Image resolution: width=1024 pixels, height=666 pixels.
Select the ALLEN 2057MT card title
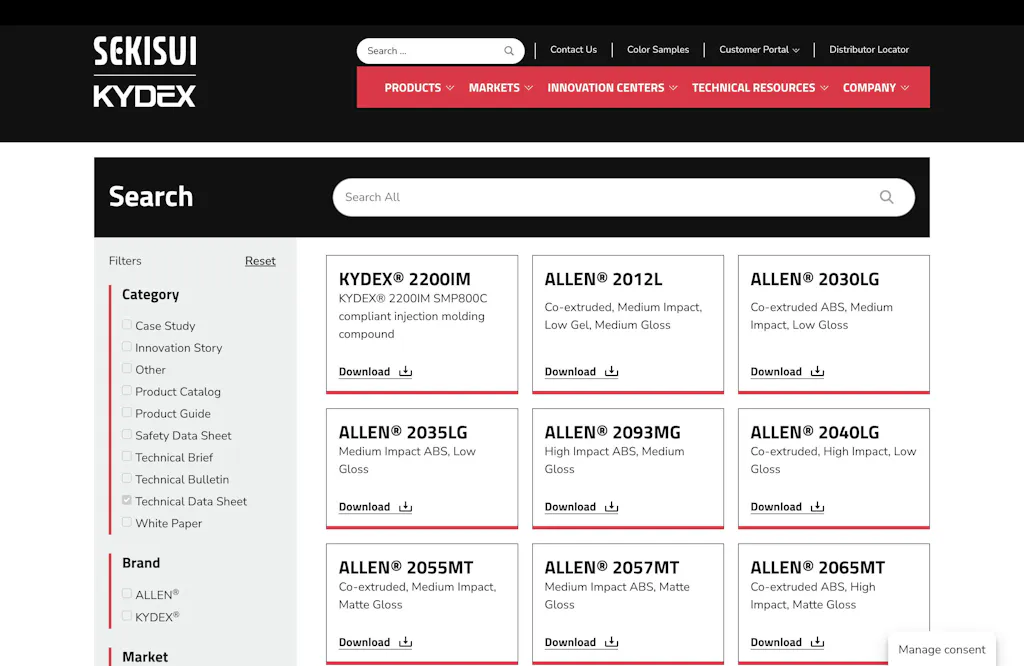[612, 567]
